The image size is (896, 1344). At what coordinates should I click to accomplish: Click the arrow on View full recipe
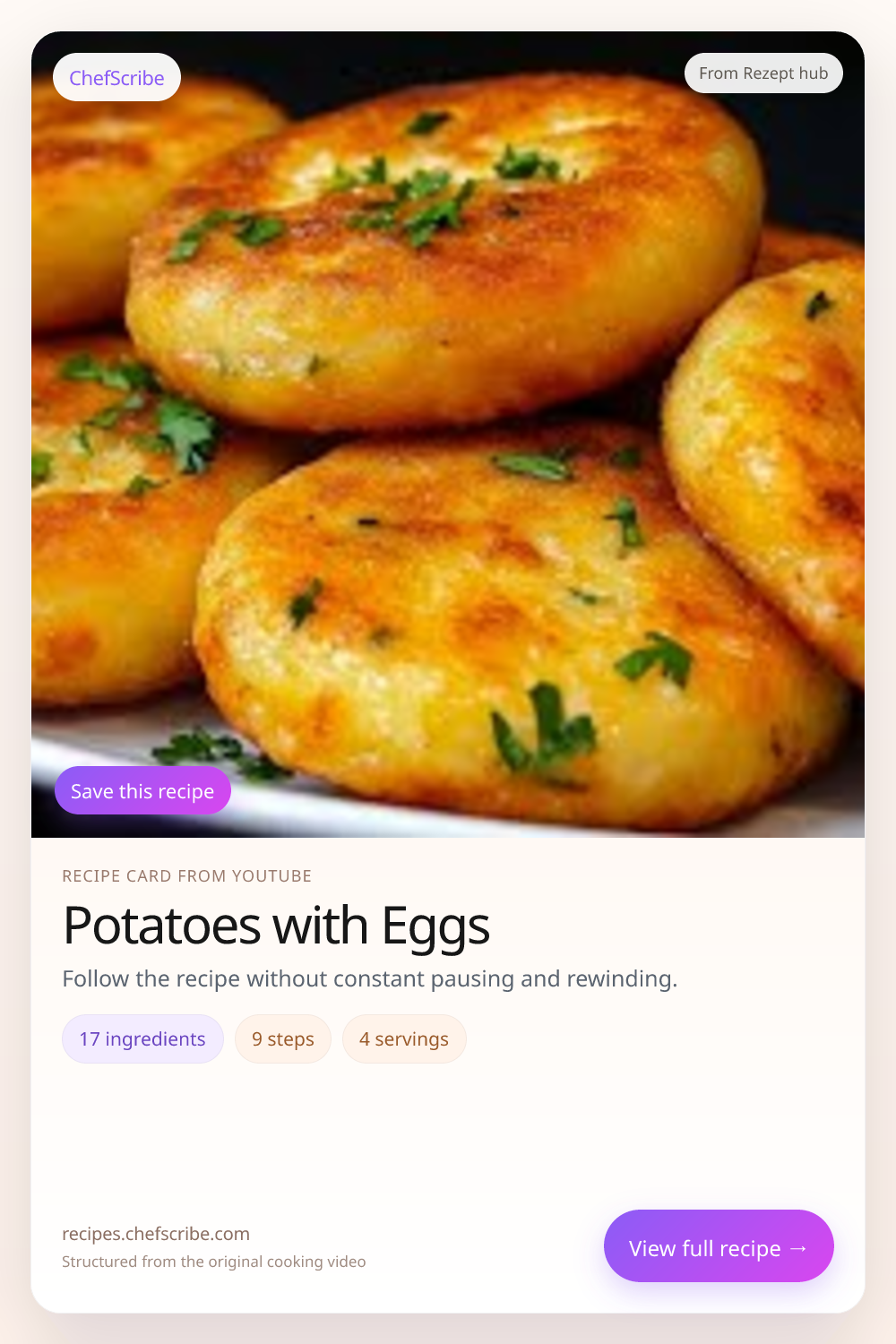[x=799, y=1248]
